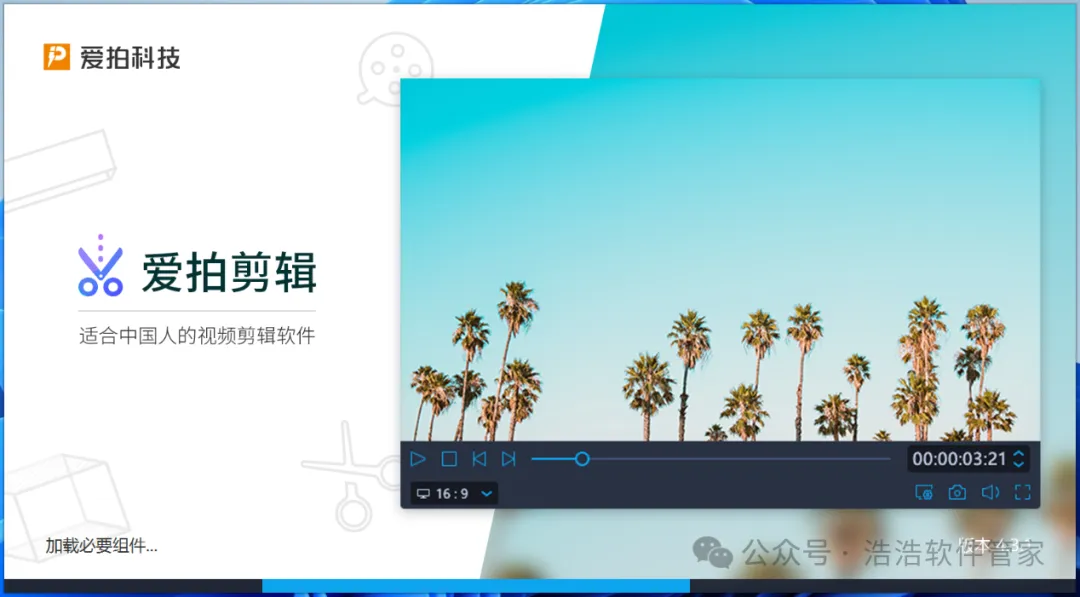Click the blue loading progress bar
This screenshot has width=1080, height=597.
point(476,586)
